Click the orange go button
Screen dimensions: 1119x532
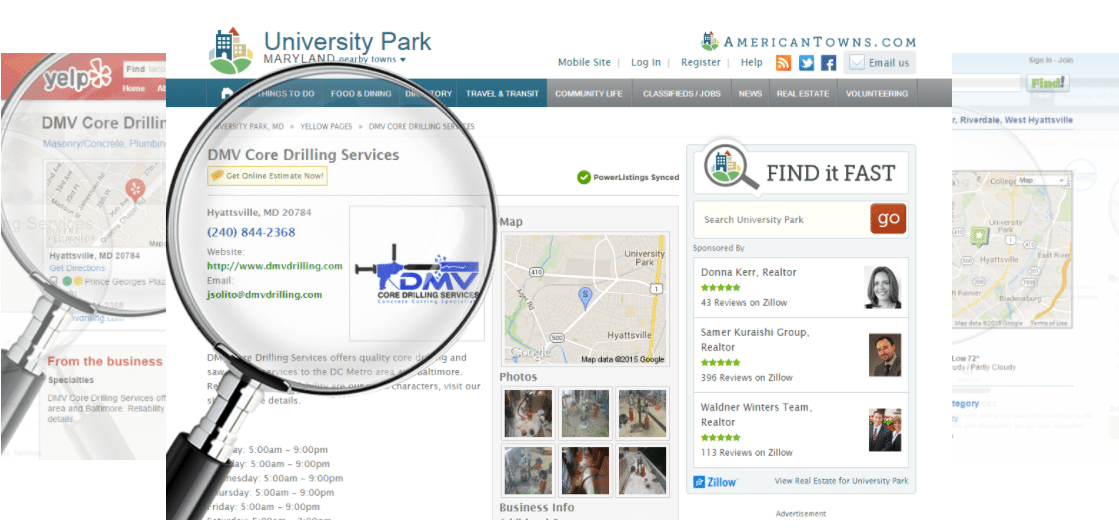point(888,219)
